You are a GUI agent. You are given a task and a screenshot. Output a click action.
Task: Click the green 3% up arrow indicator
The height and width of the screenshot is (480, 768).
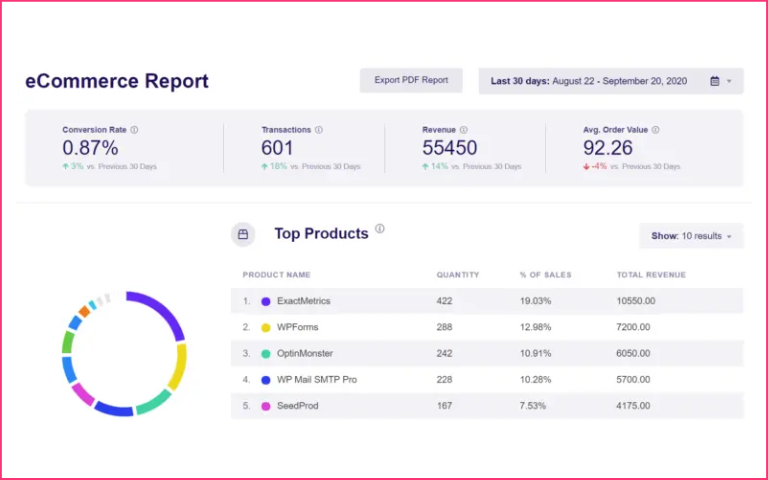(73, 167)
